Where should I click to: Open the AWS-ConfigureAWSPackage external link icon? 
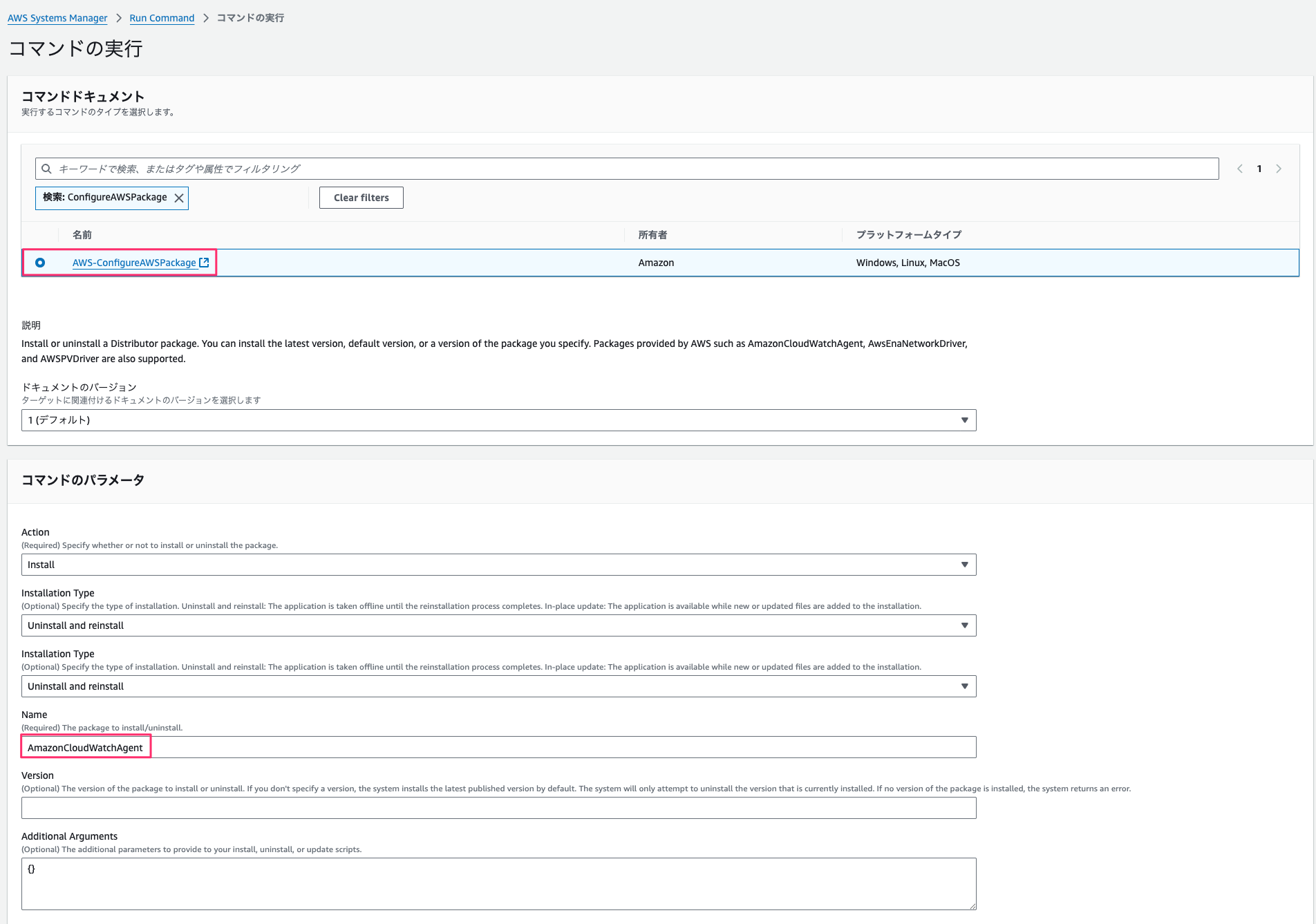(204, 263)
